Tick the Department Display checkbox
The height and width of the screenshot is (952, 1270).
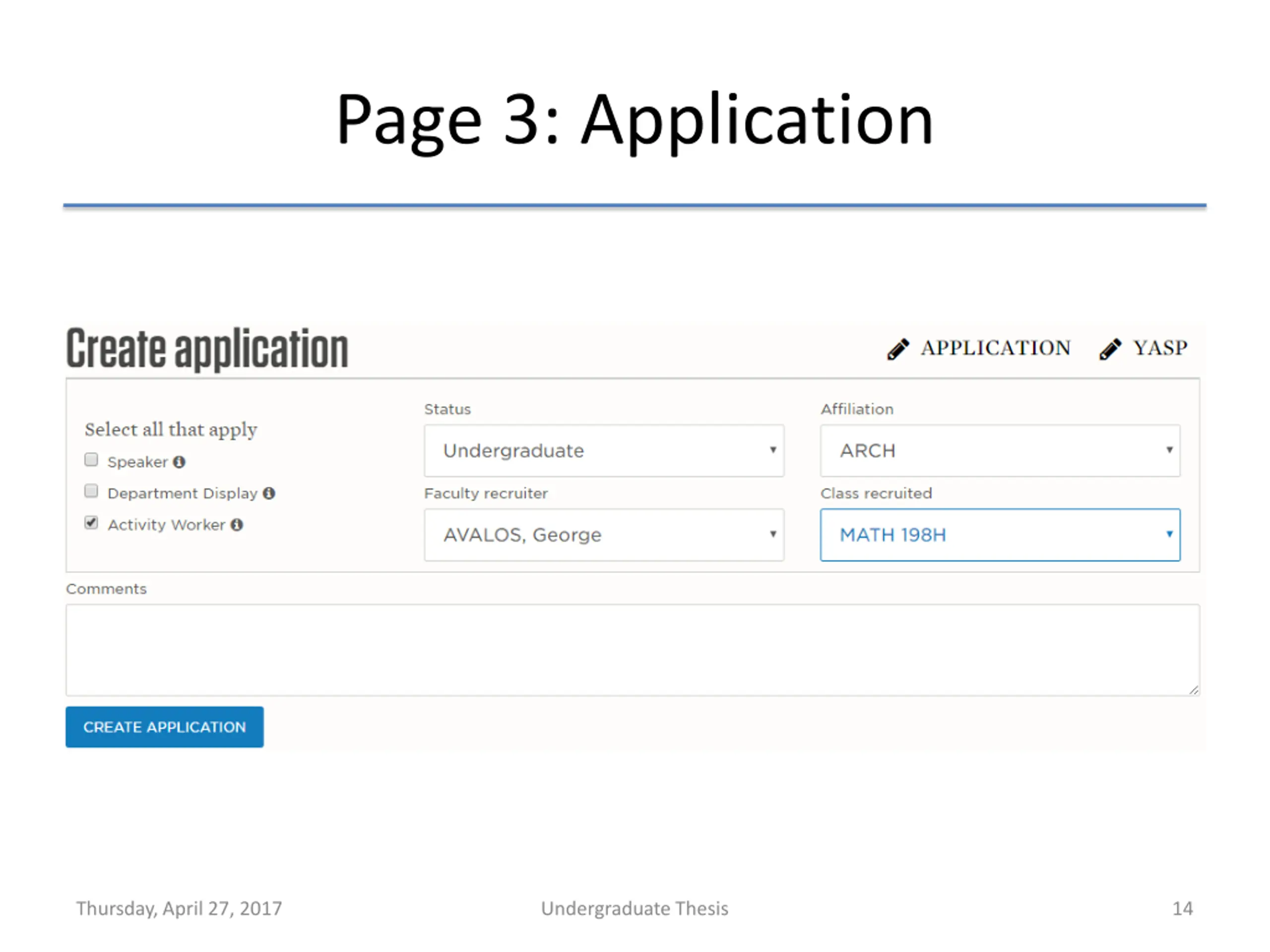(91, 491)
